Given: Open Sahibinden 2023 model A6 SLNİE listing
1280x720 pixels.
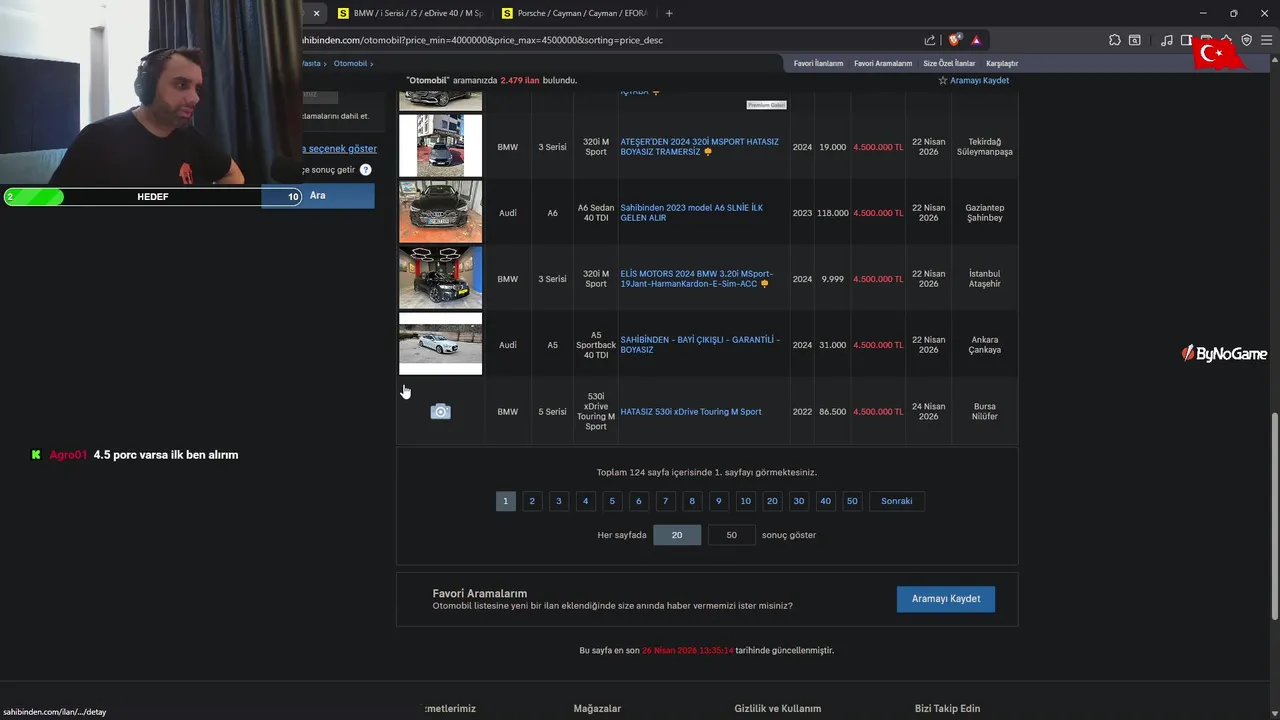Looking at the screenshot, I should 691,213.
